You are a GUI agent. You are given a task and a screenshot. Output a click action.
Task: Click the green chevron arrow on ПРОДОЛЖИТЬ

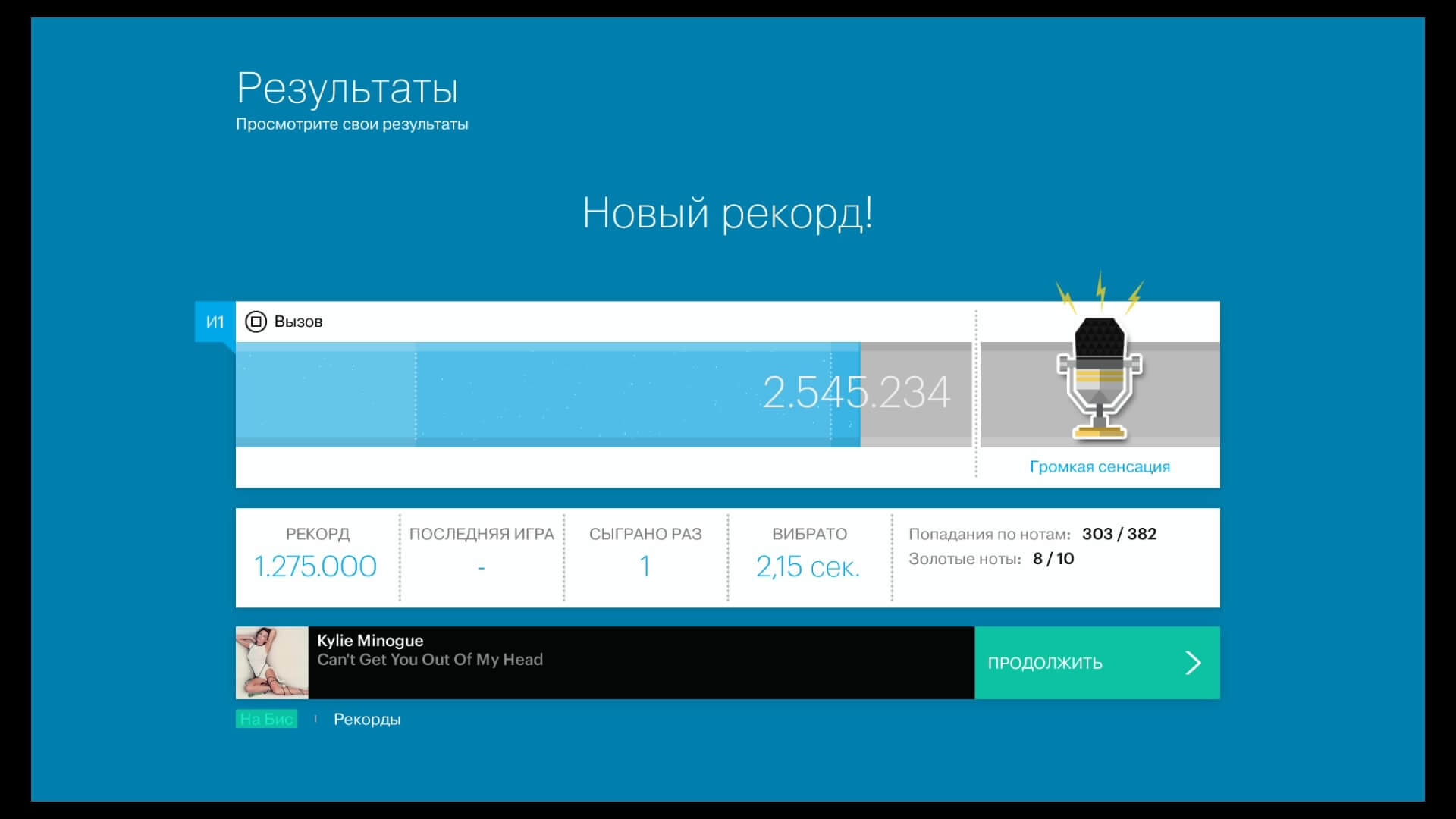click(1194, 661)
